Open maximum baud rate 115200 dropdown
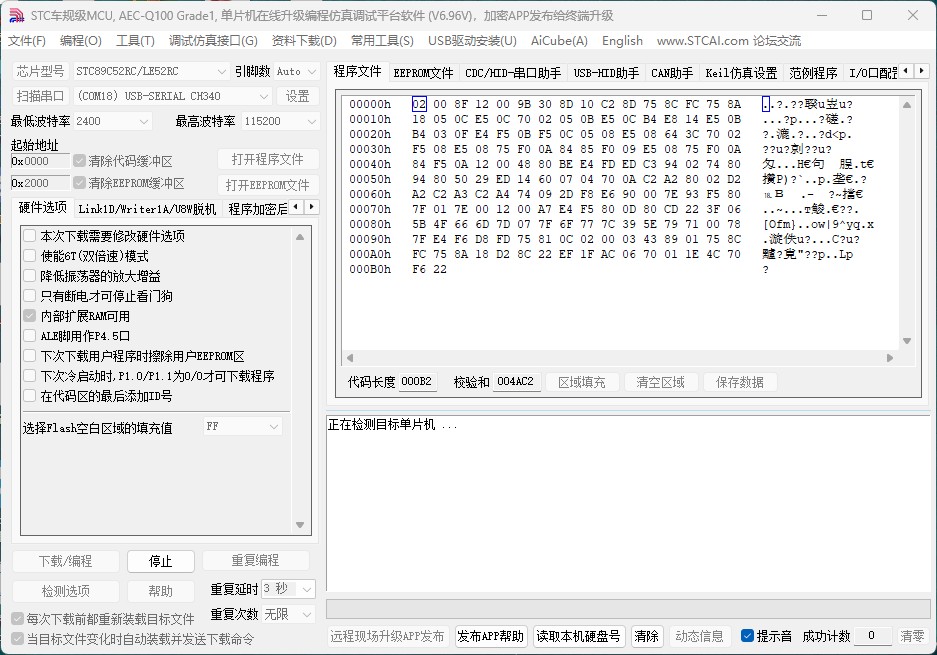 (280, 121)
